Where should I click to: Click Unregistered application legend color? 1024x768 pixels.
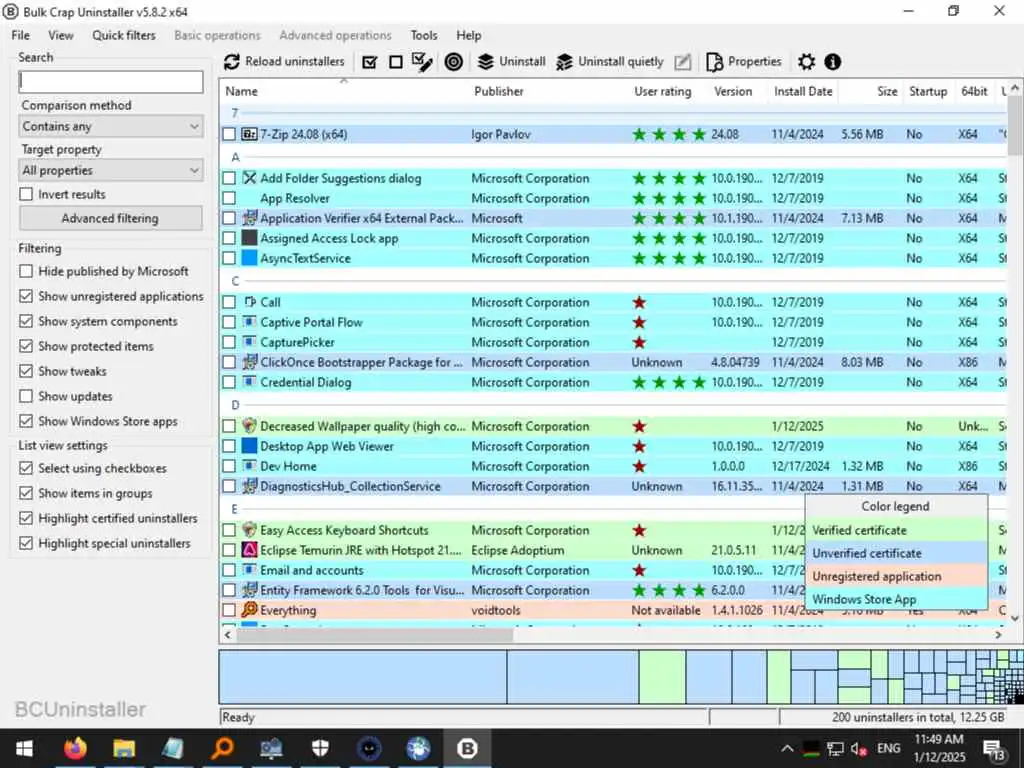click(x=896, y=577)
